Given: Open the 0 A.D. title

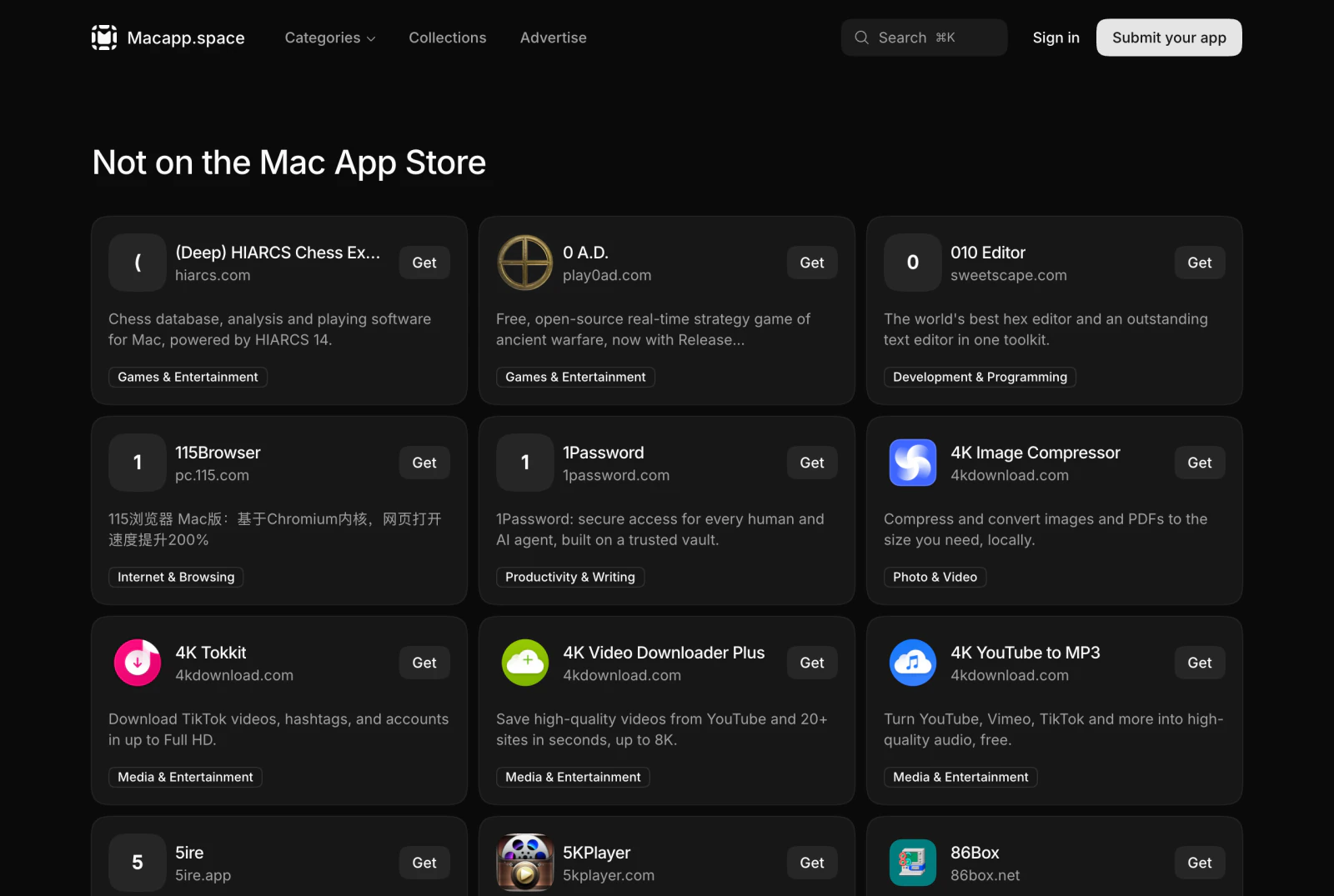Looking at the screenshot, I should pos(585,253).
